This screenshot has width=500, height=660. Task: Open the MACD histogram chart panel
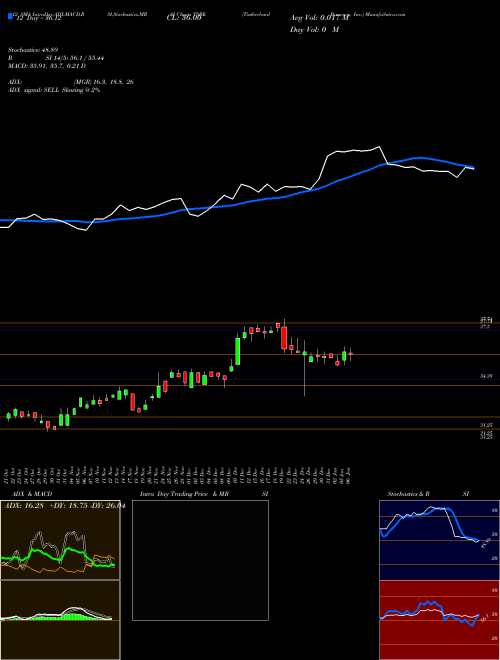tap(60, 620)
